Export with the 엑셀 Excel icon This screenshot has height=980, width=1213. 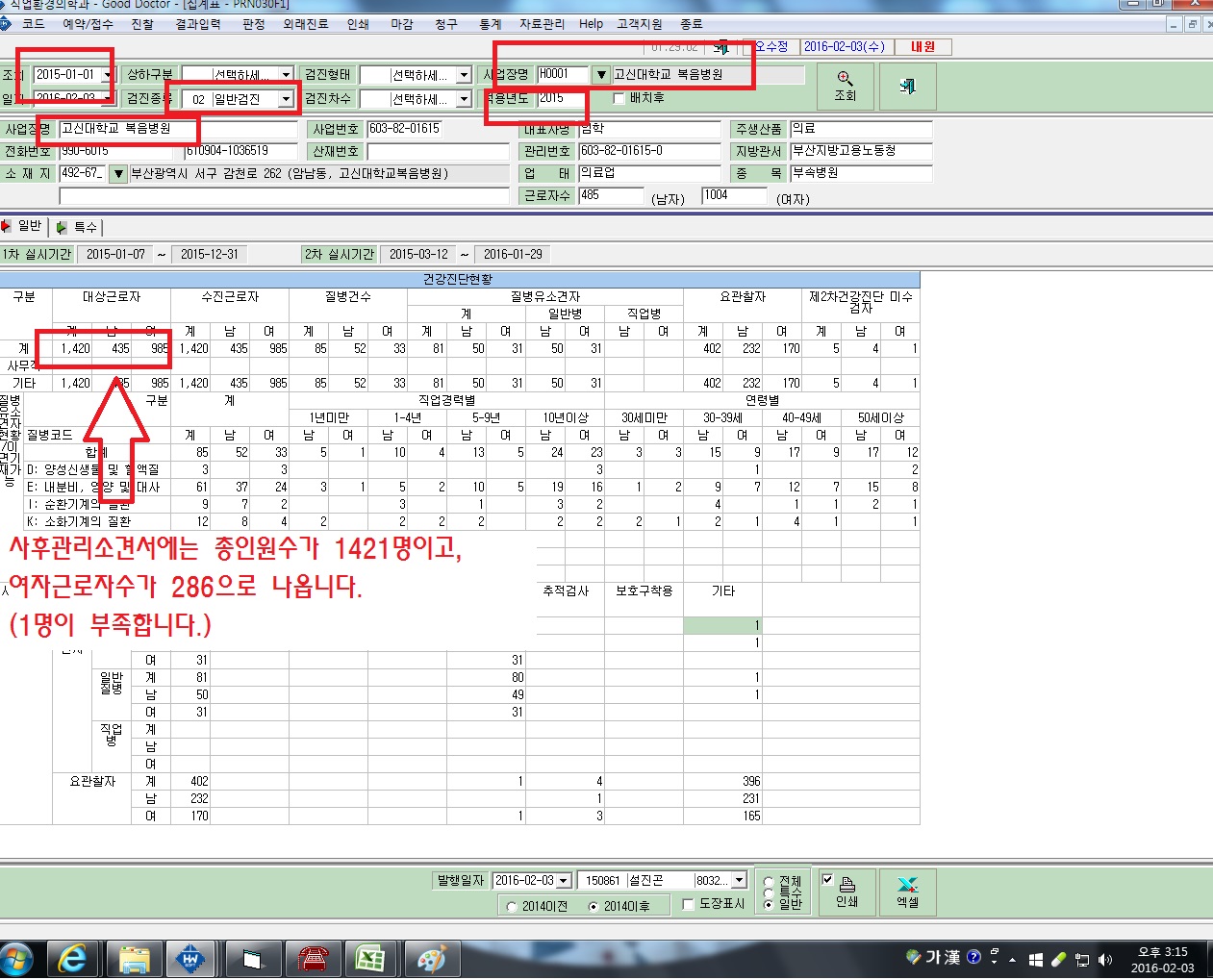click(907, 892)
